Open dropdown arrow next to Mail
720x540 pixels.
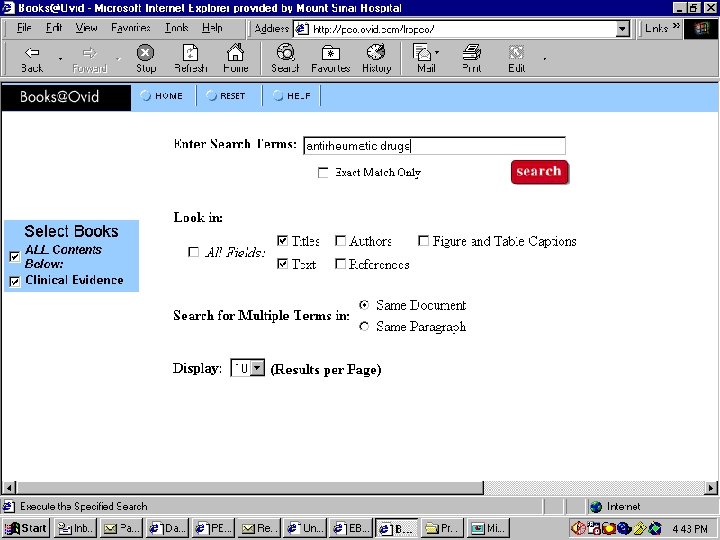[x=437, y=52]
